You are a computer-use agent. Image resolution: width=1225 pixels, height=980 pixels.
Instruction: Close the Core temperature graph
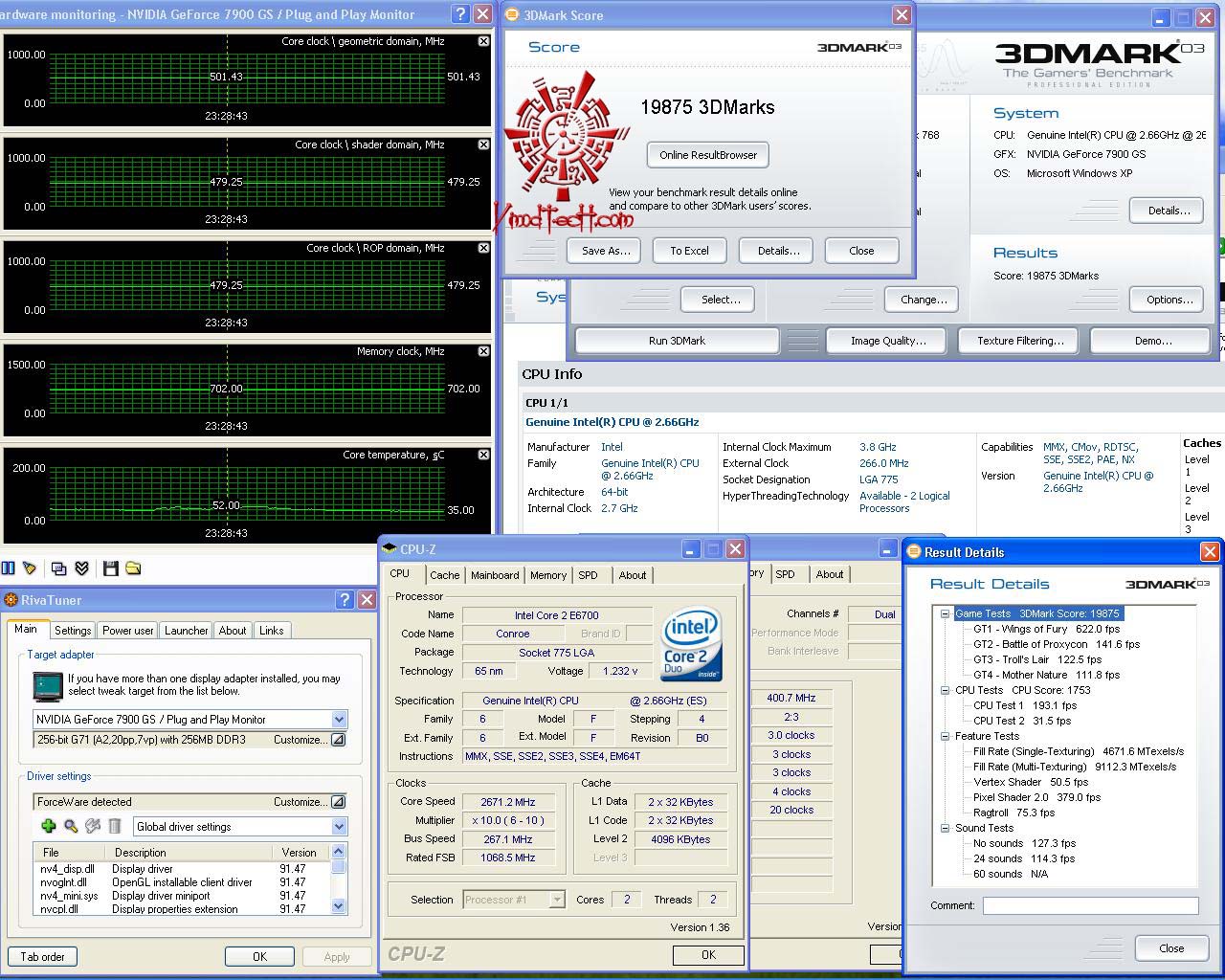(x=483, y=455)
